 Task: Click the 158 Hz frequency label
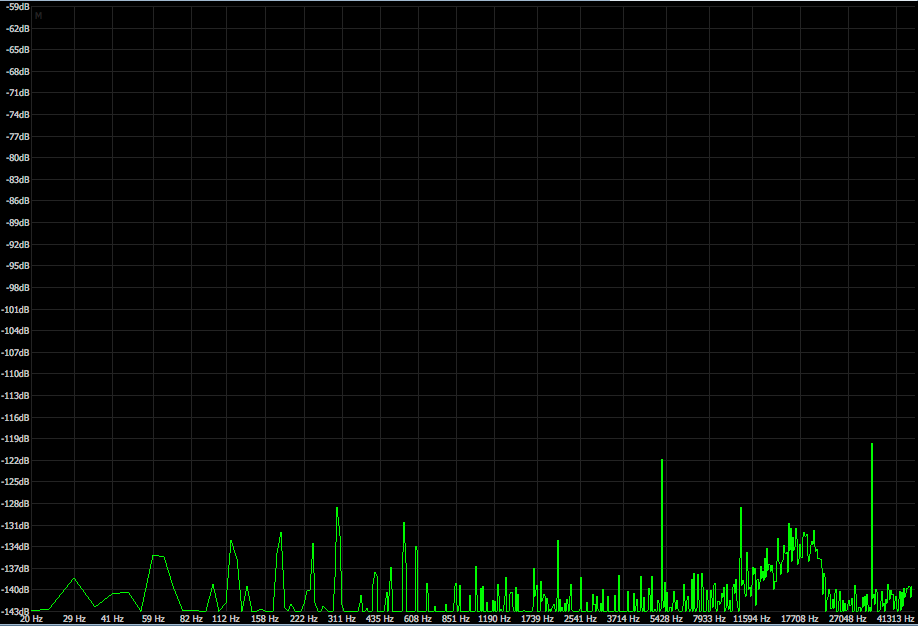pos(265,618)
